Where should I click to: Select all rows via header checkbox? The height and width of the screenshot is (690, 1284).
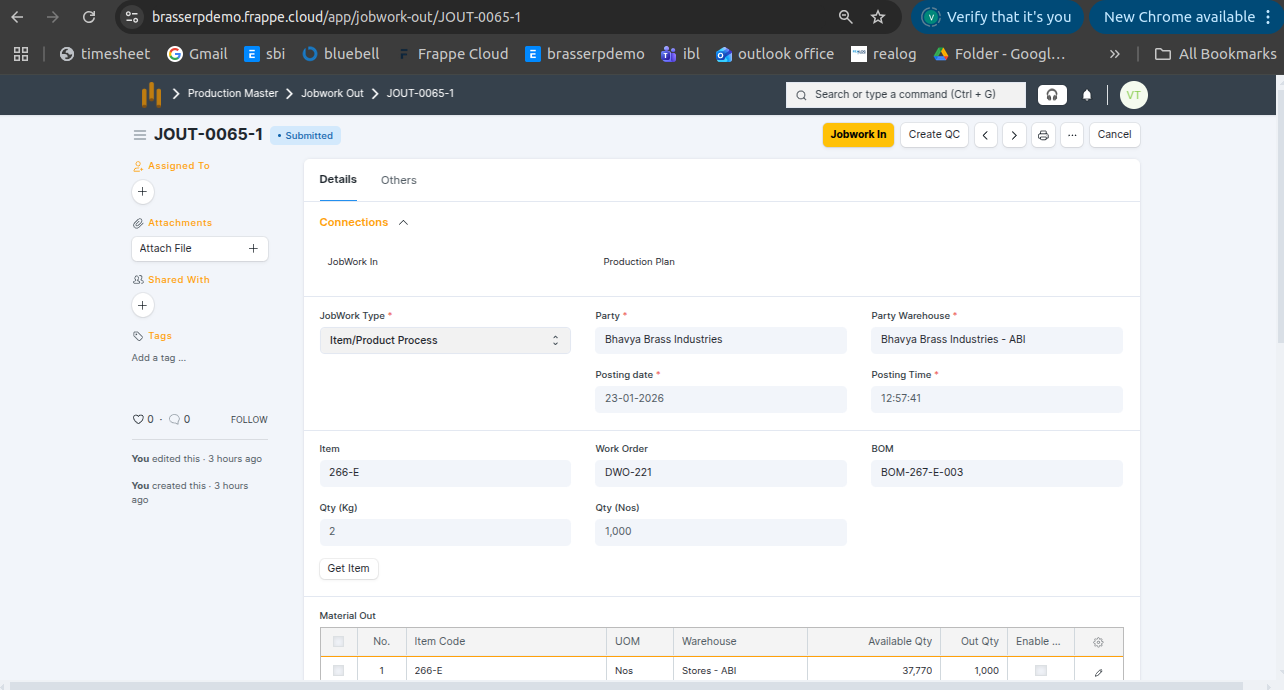338,642
